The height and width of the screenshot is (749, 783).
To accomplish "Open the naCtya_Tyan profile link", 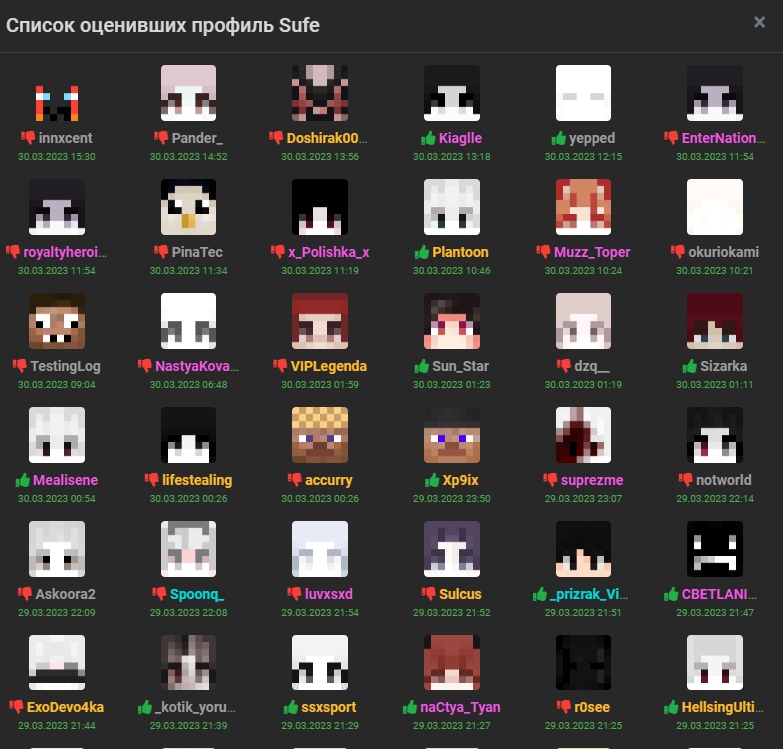I will click(459, 707).
